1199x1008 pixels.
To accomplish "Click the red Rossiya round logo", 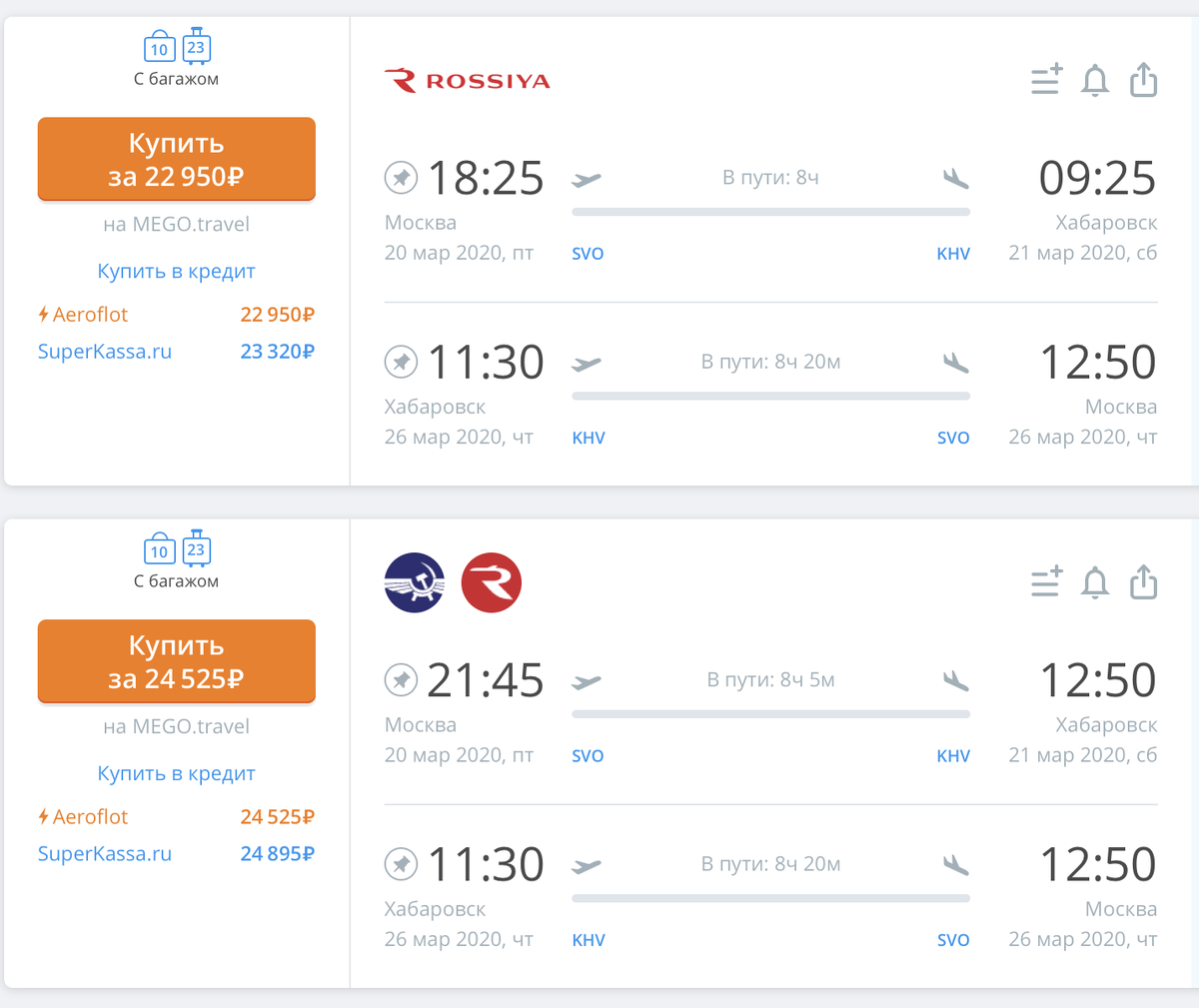I will coord(491,582).
